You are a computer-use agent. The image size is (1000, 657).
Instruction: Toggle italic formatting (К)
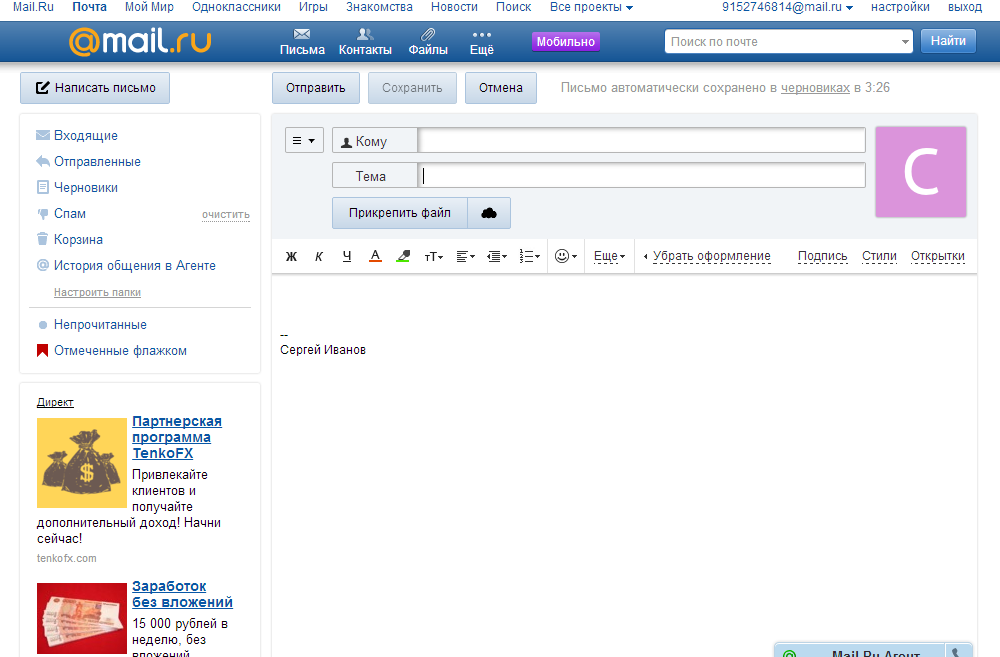click(x=319, y=257)
